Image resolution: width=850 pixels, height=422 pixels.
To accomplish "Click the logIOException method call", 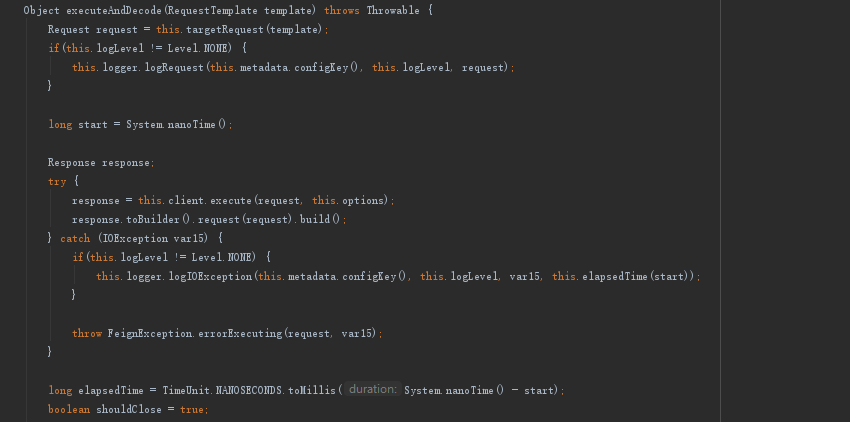I will point(217,276).
